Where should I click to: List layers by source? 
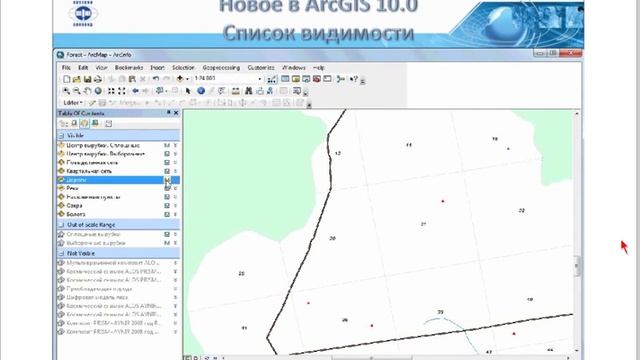(74, 123)
